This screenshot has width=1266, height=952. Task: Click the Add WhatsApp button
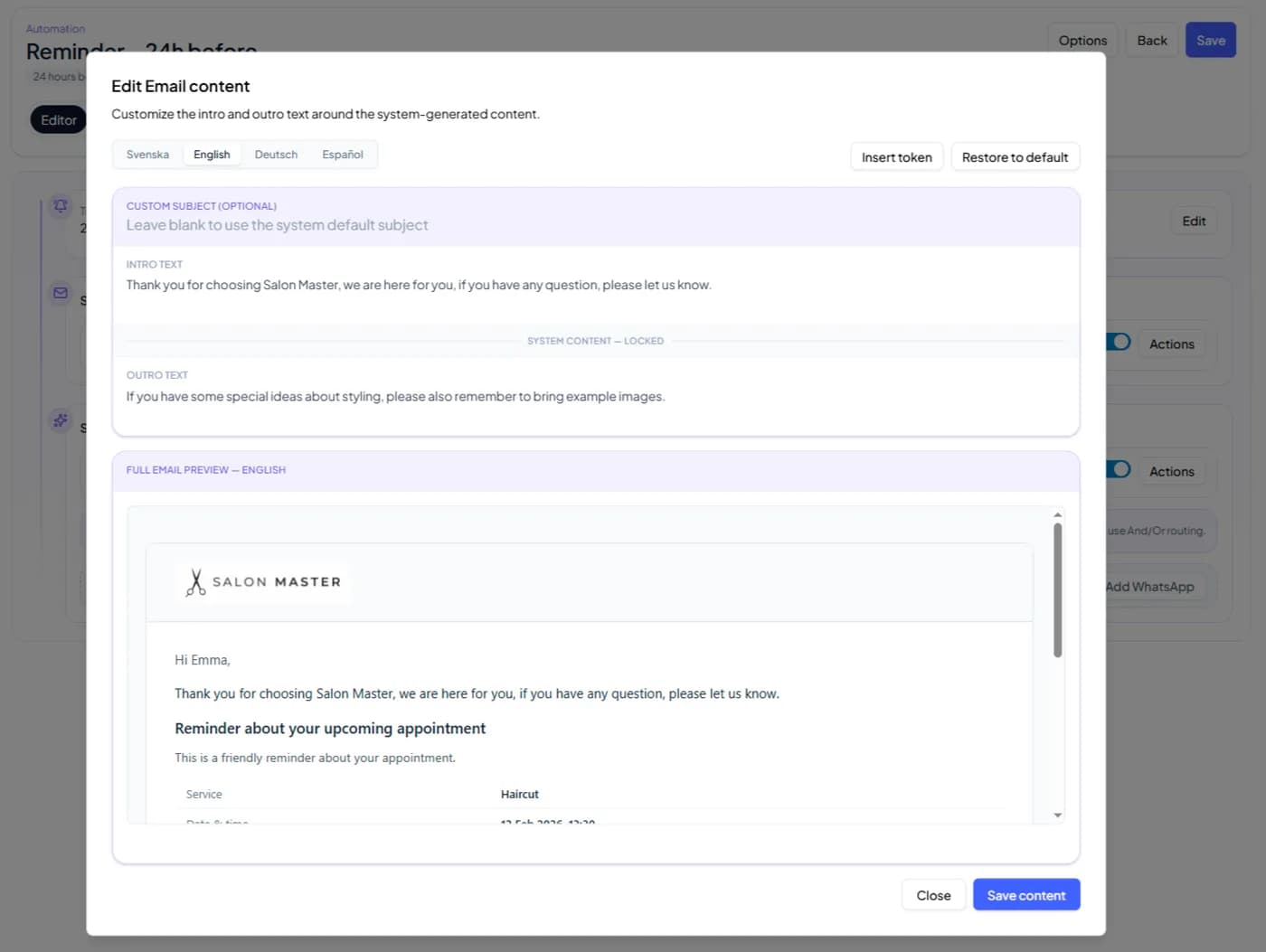pos(1149,586)
